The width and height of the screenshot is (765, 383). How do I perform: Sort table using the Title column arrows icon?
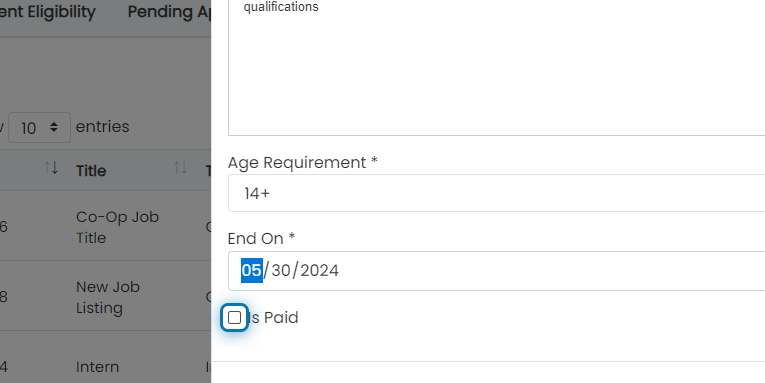tap(181, 168)
